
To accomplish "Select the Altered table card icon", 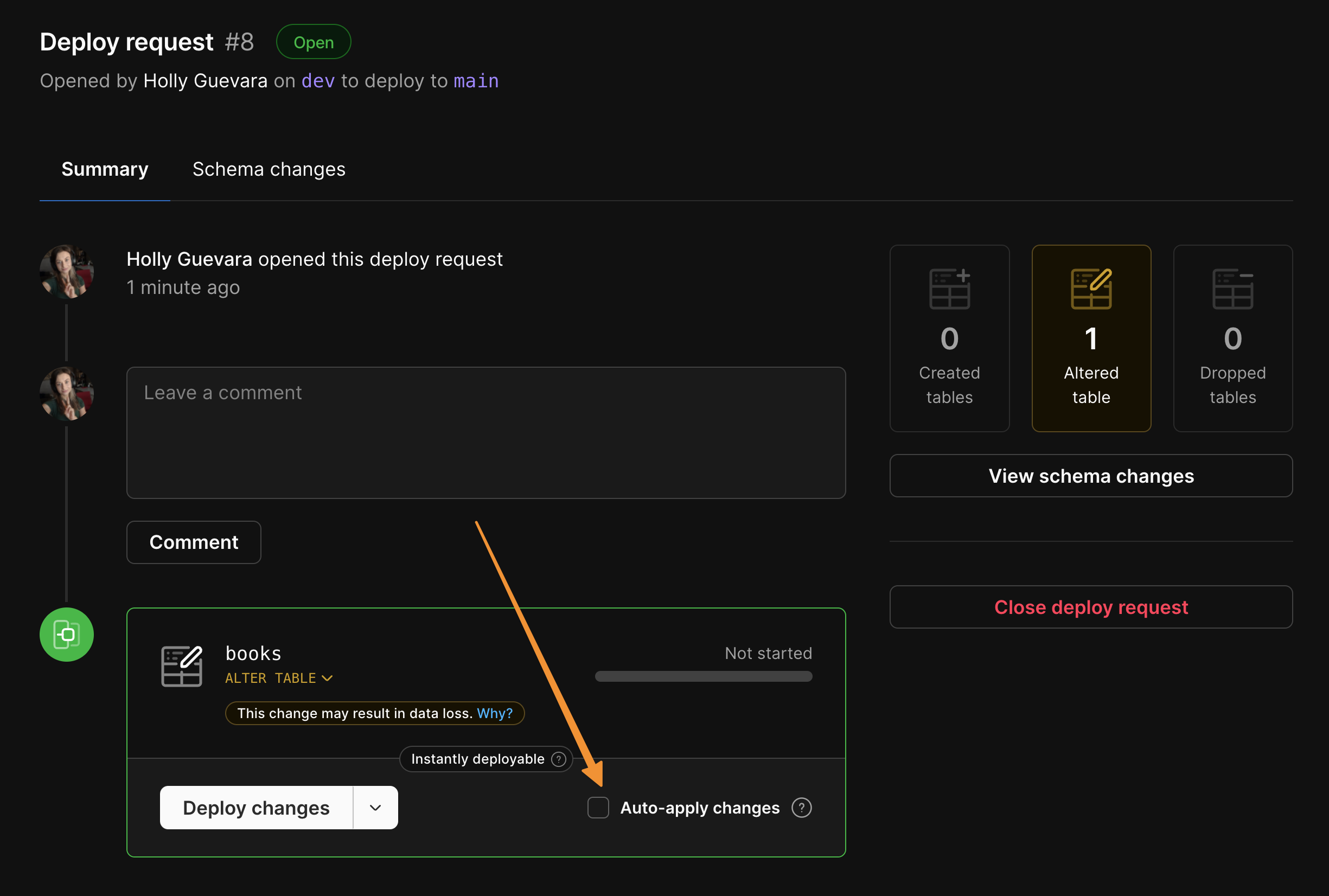I will pos(1090,289).
